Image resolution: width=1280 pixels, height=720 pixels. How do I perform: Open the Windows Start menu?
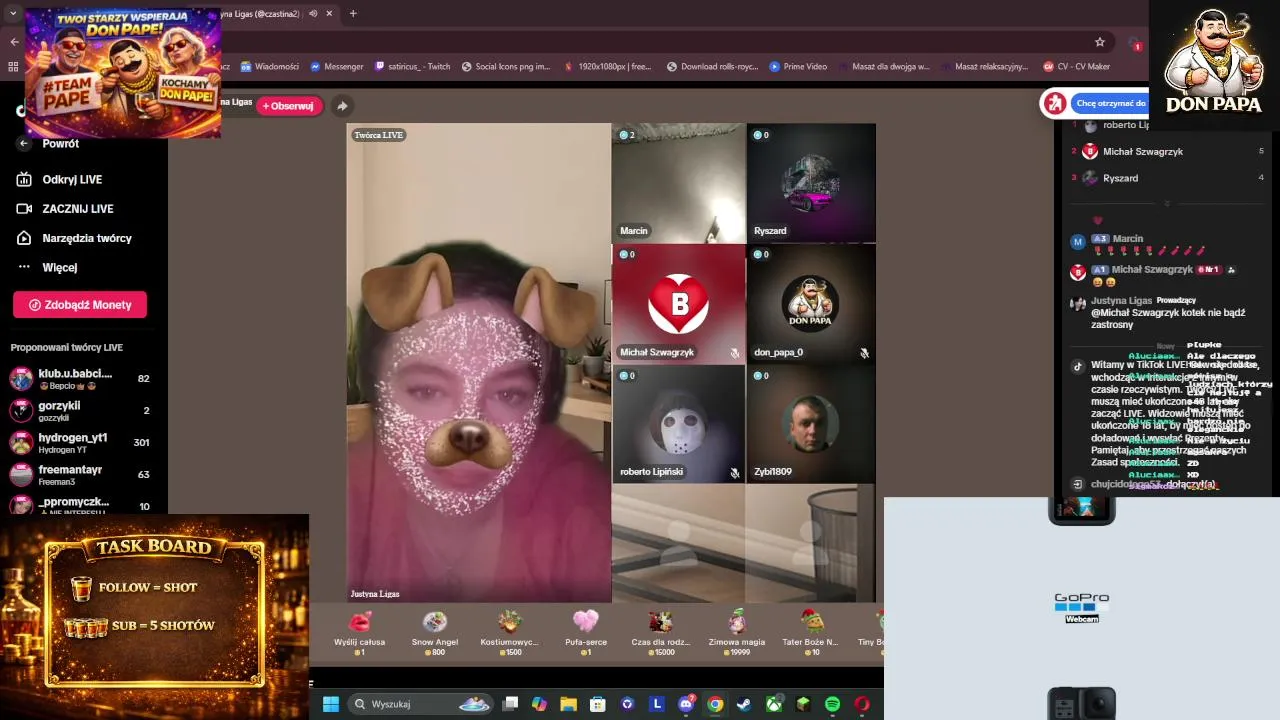pyautogui.click(x=331, y=704)
